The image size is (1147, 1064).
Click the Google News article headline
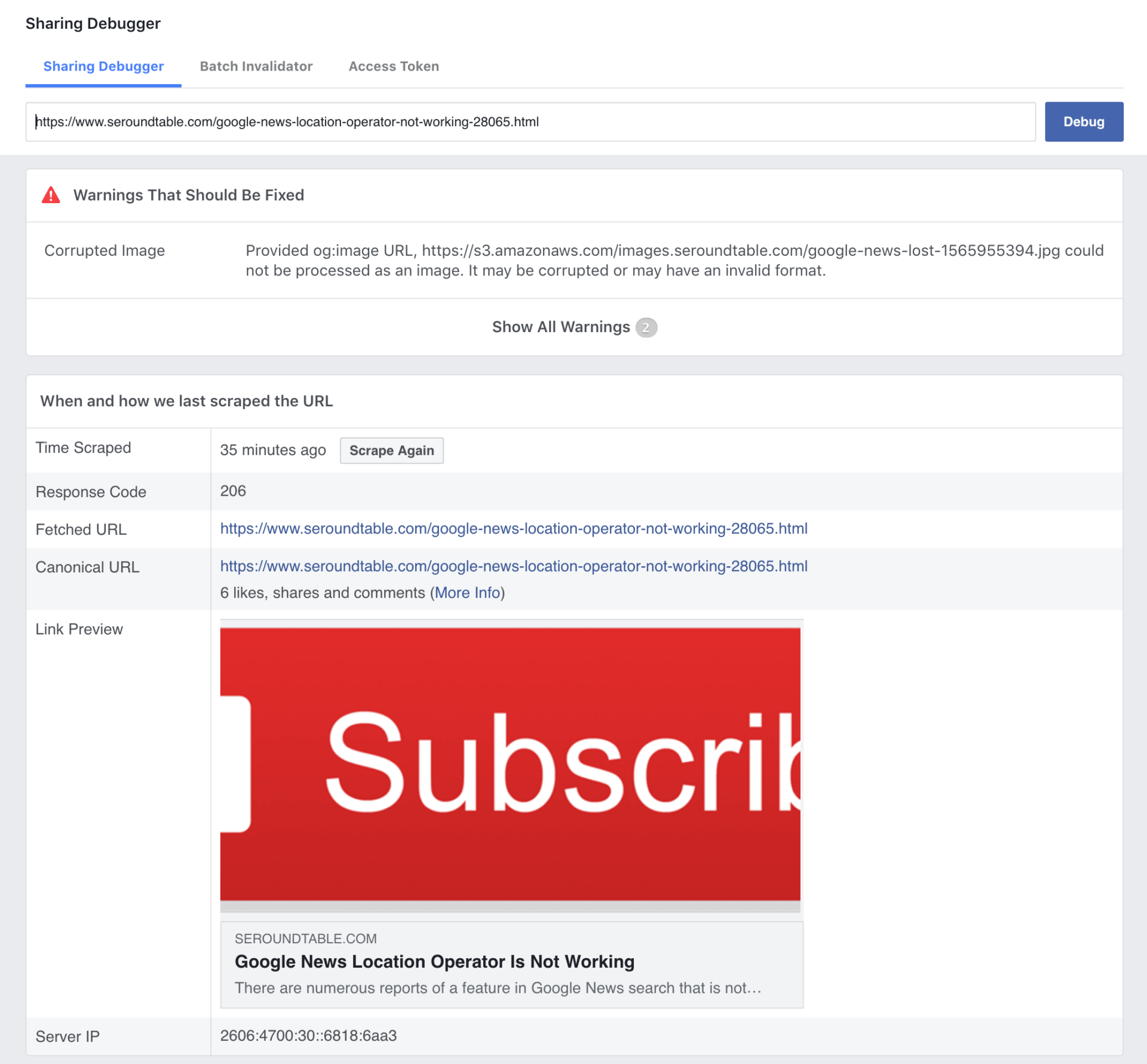click(434, 962)
